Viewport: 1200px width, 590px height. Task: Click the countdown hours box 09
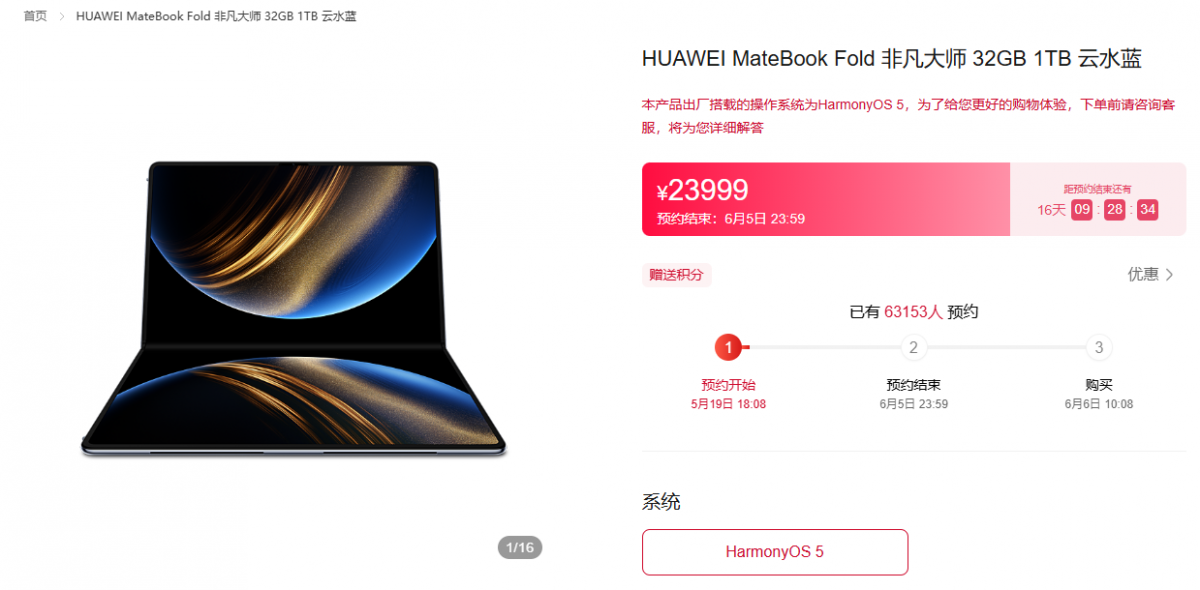(x=1081, y=210)
